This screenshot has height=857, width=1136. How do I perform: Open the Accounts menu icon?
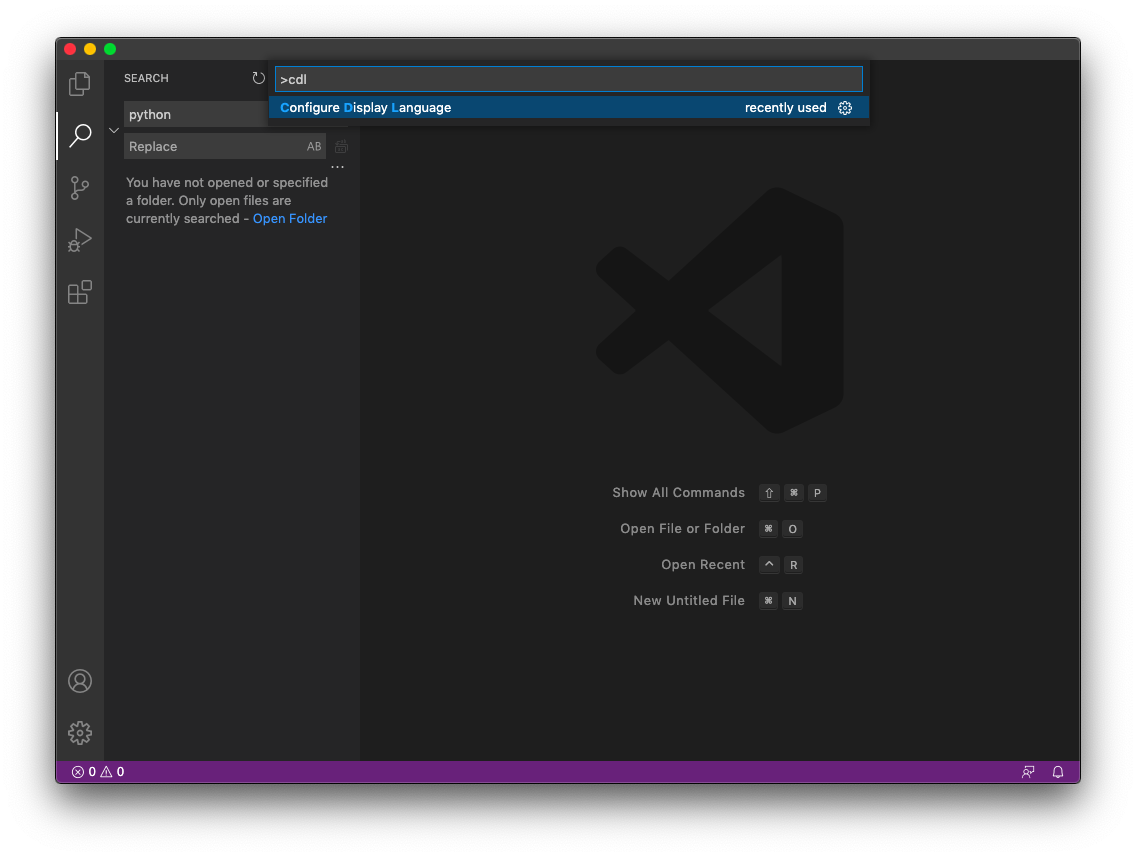click(x=80, y=681)
